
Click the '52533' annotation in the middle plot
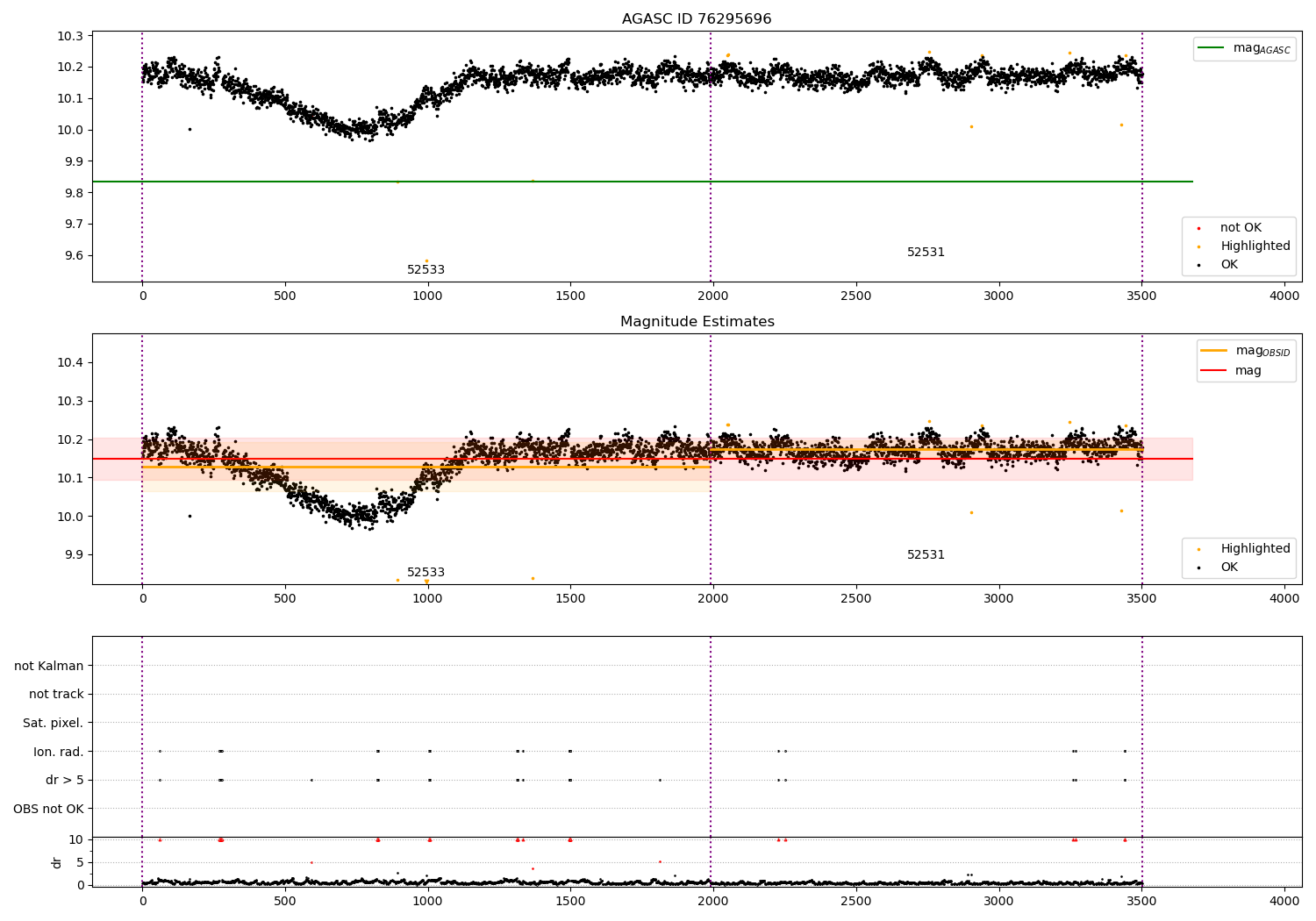point(426,573)
